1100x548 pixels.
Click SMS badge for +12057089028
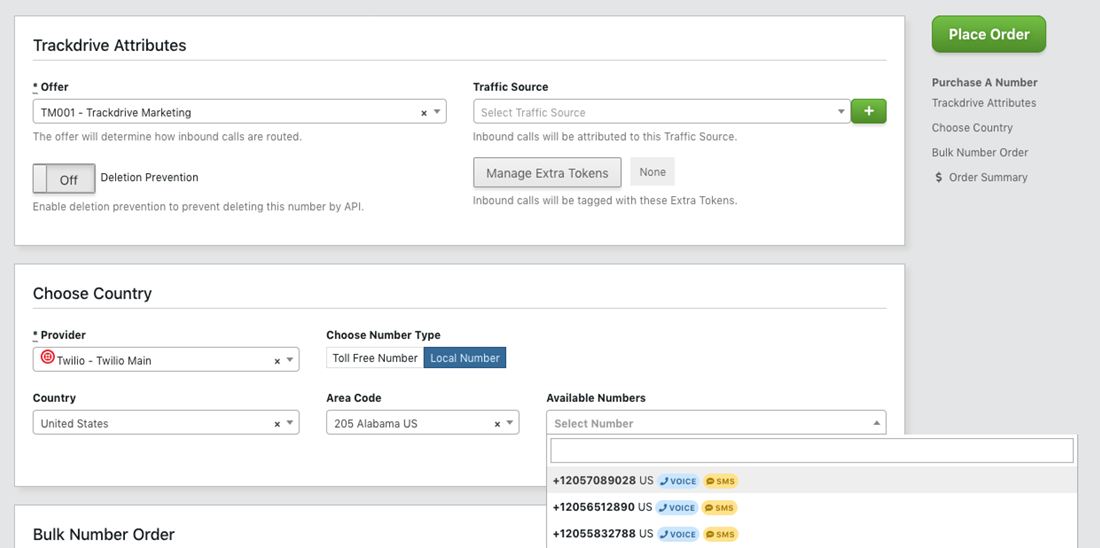click(720, 481)
